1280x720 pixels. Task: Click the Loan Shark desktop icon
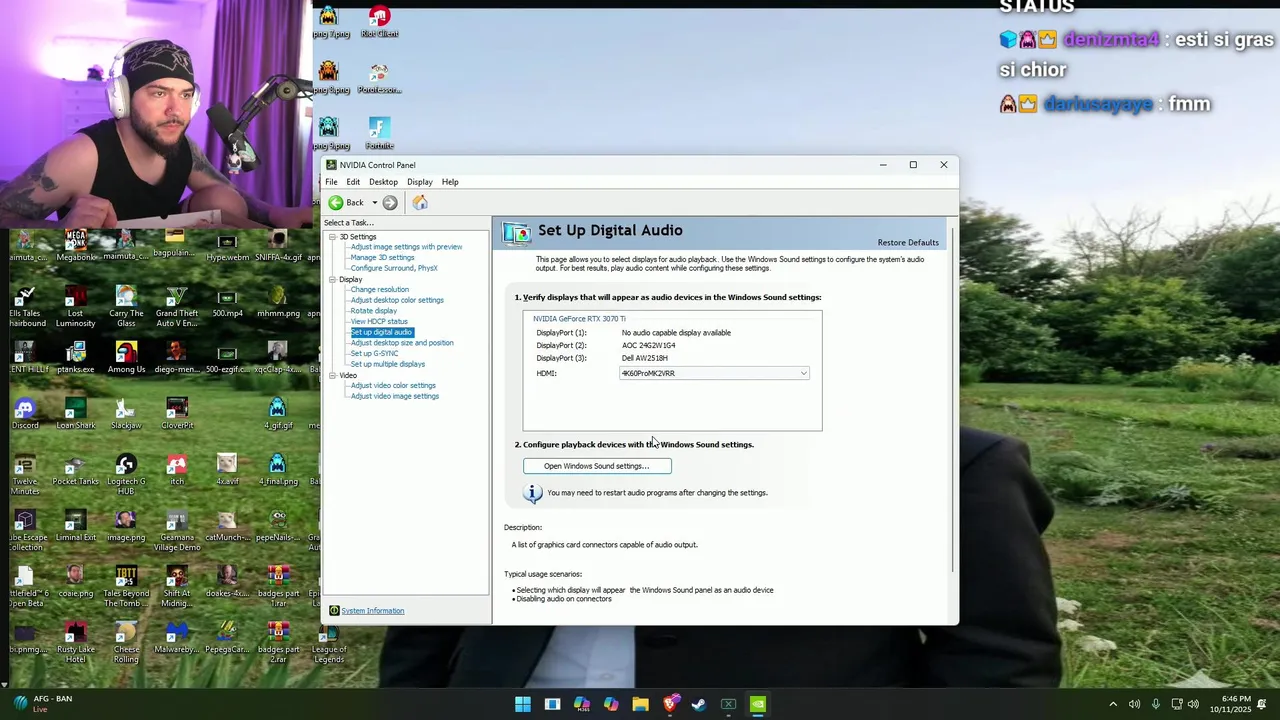coord(76,414)
